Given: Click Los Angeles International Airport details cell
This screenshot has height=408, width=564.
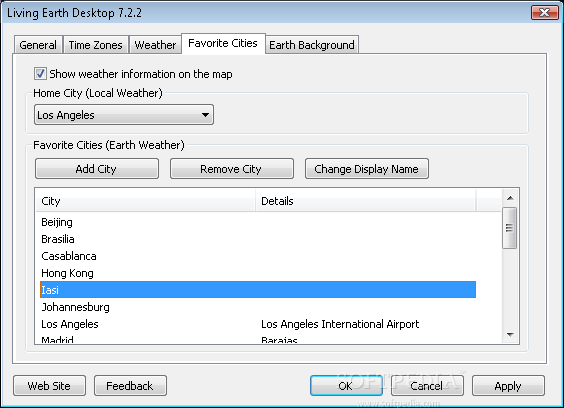Looking at the screenshot, I should tap(340, 324).
